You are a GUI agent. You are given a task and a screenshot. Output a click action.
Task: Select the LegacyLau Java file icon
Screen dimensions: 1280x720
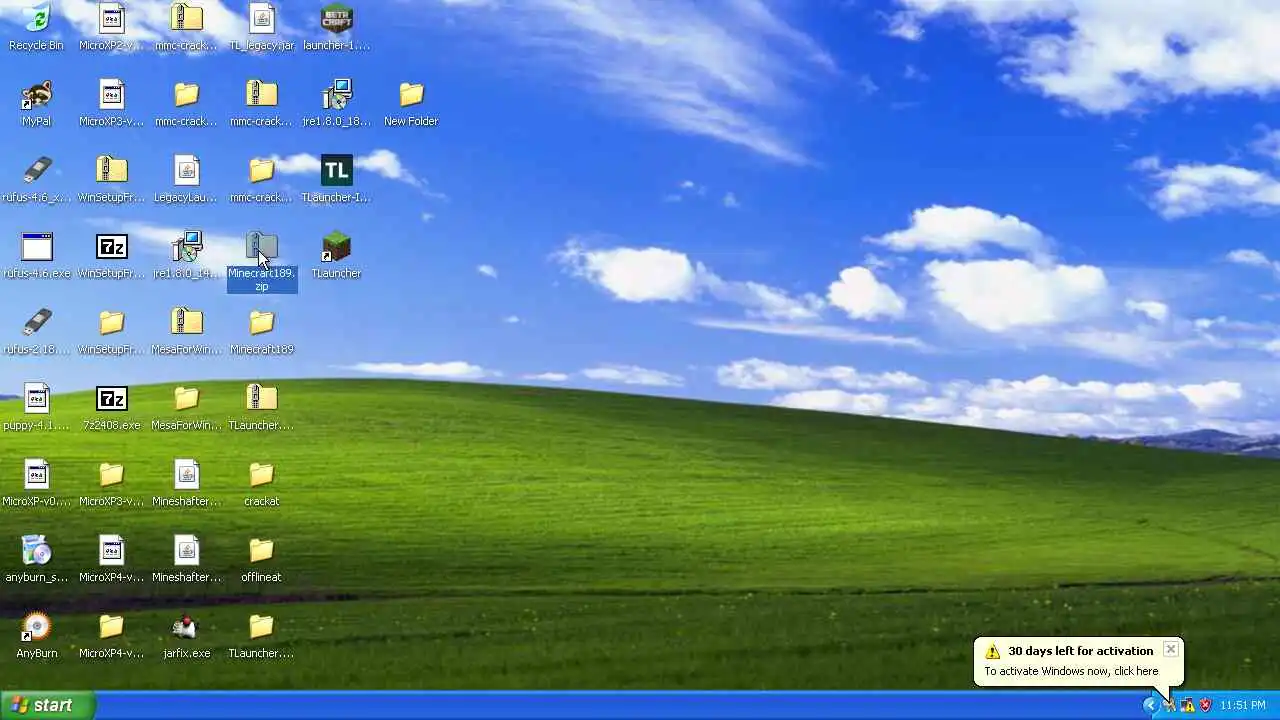tap(186, 171)
